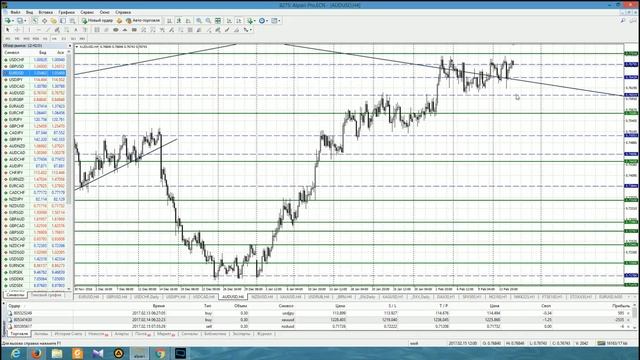
Task: Select the USDCAD row in Market Watch
Action: pos(34,86)
